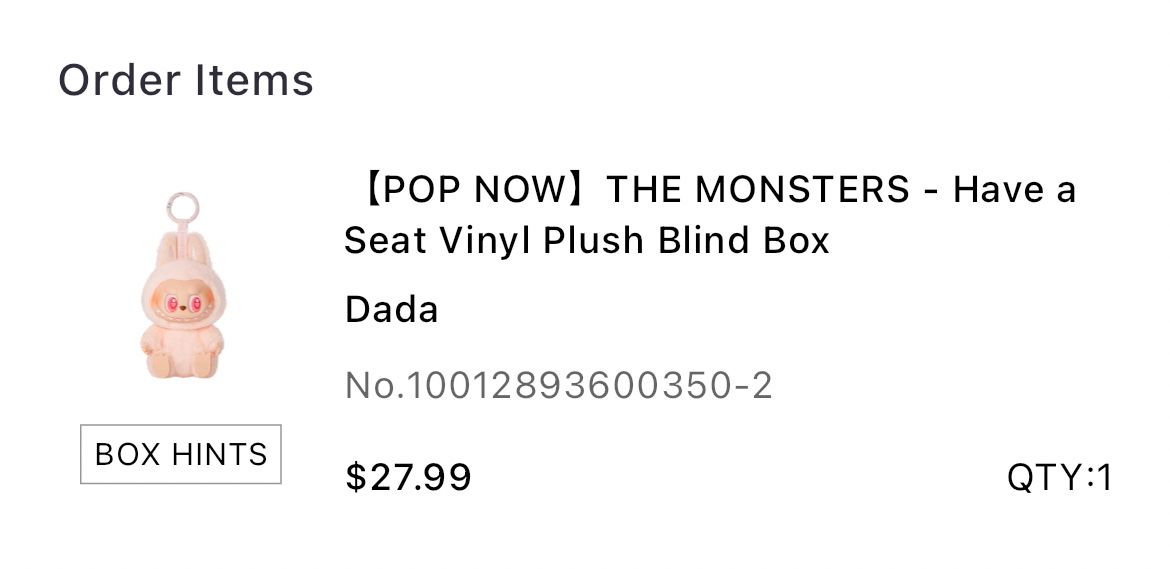Screen dimensions: 1170x569
Task: Click the QTY:1 quantity label
Action: pyautogui.click(x=1060, y=477)
